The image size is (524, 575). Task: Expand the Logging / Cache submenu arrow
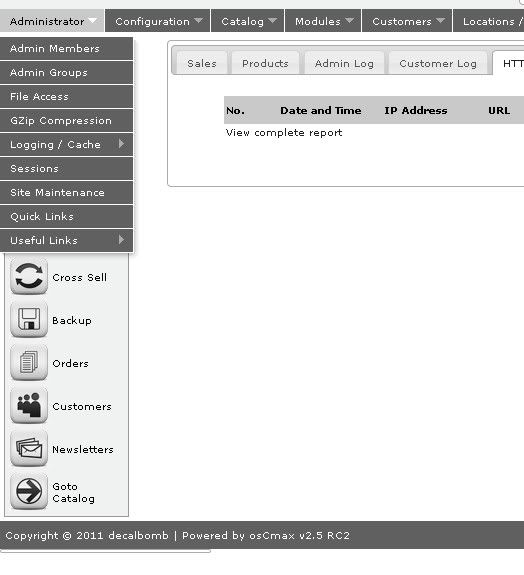point(121,144)
